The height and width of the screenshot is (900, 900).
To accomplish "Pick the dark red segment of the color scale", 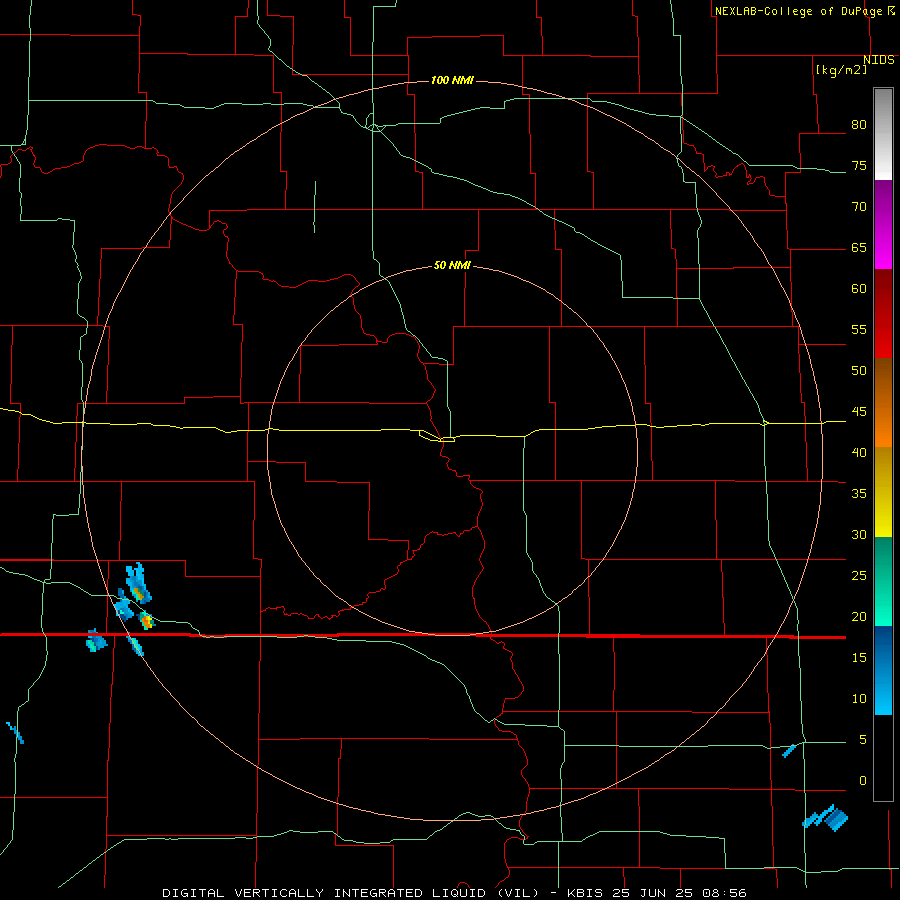I will click(883, 313).
